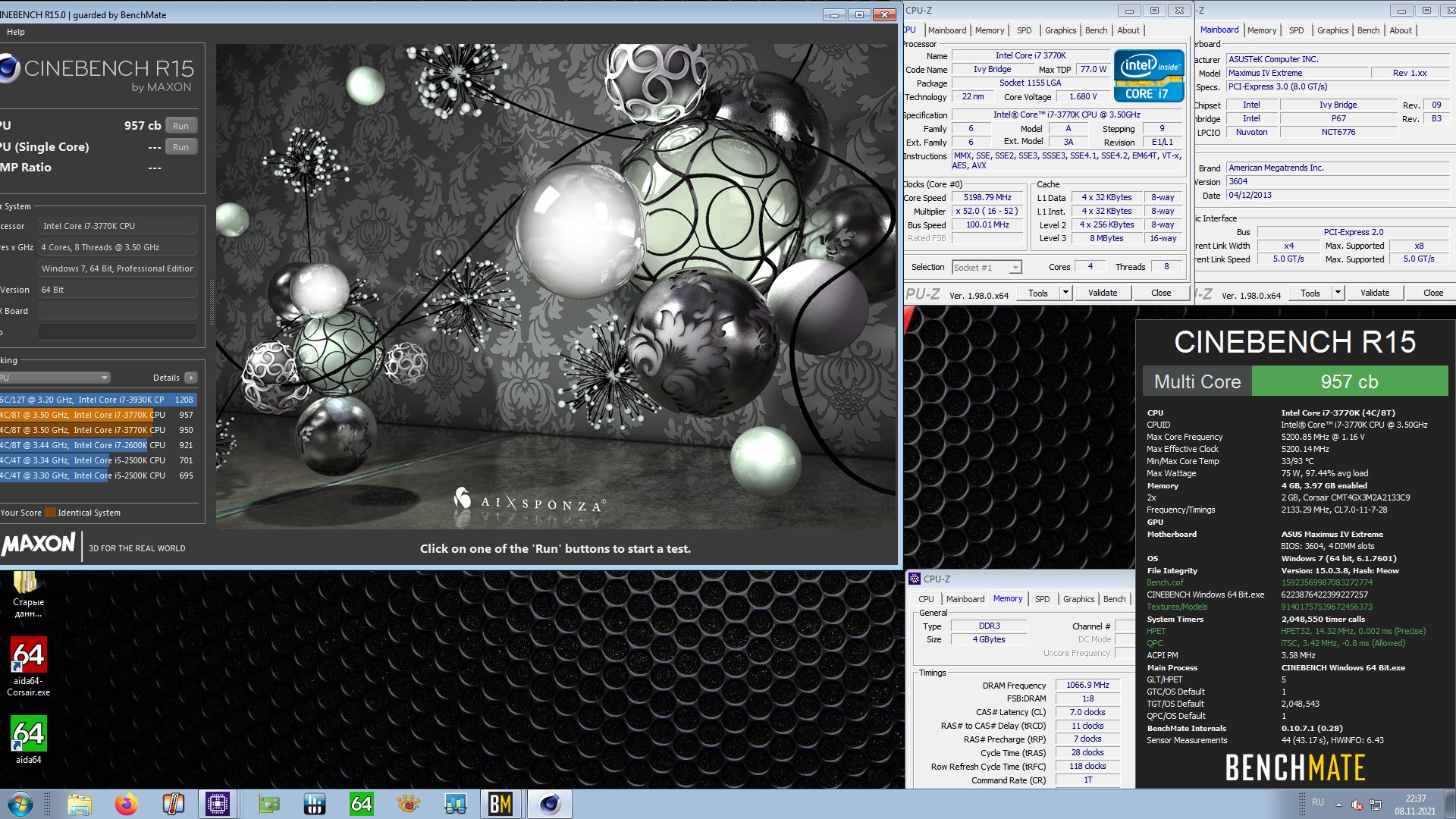Open the Socket #1 selection dropdown
The image size is (1456, 819).
987,267
